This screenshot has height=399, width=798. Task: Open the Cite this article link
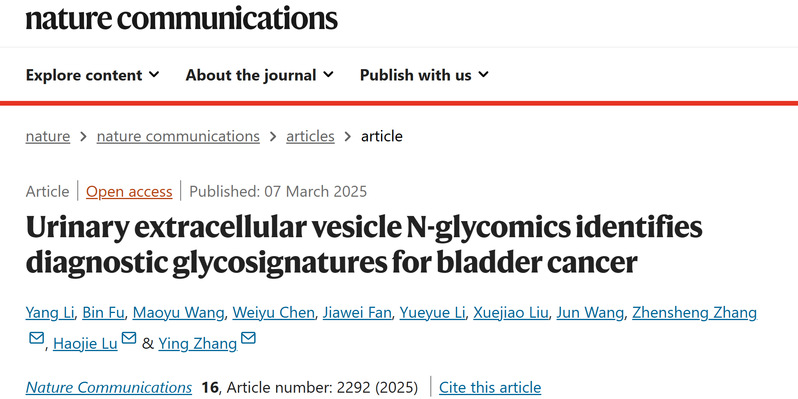pos(490,387)
